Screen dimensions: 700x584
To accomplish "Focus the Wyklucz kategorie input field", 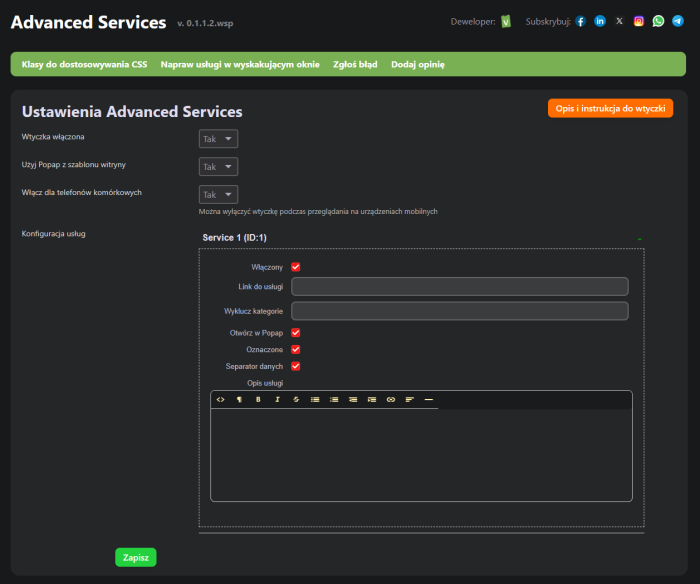I will tap(460, 311).
